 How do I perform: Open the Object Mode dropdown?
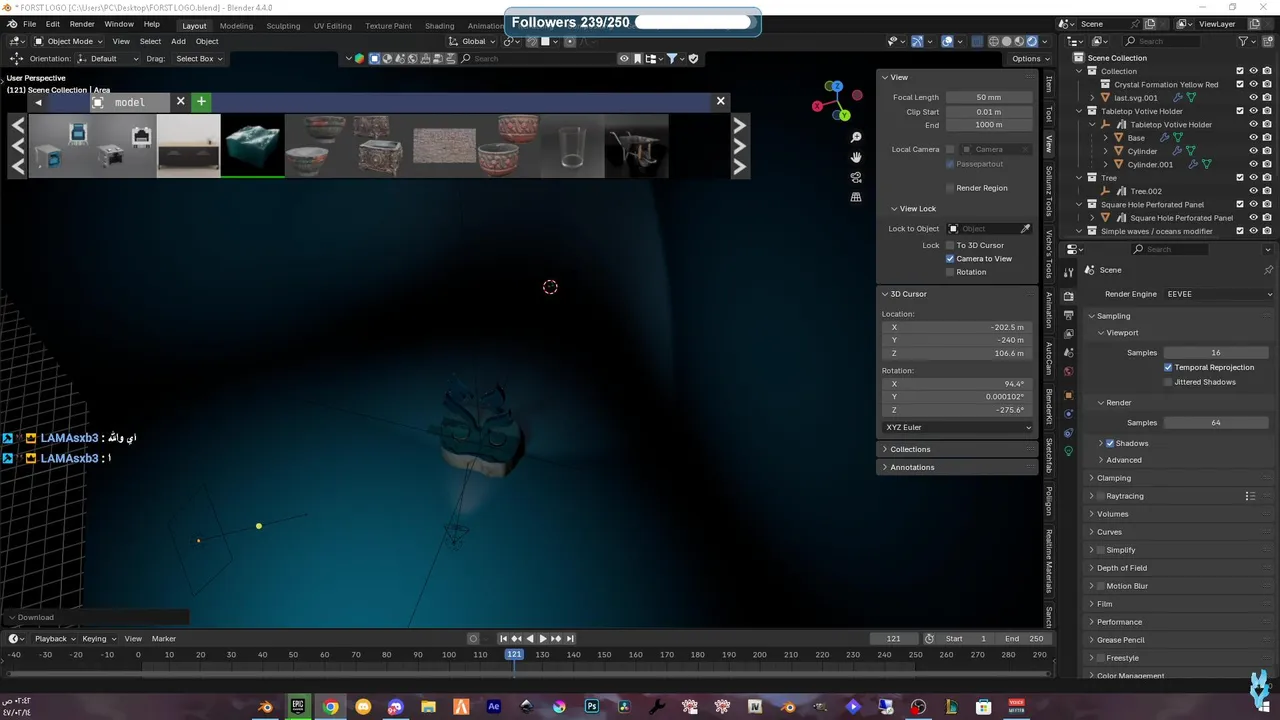tap(67, 41)
